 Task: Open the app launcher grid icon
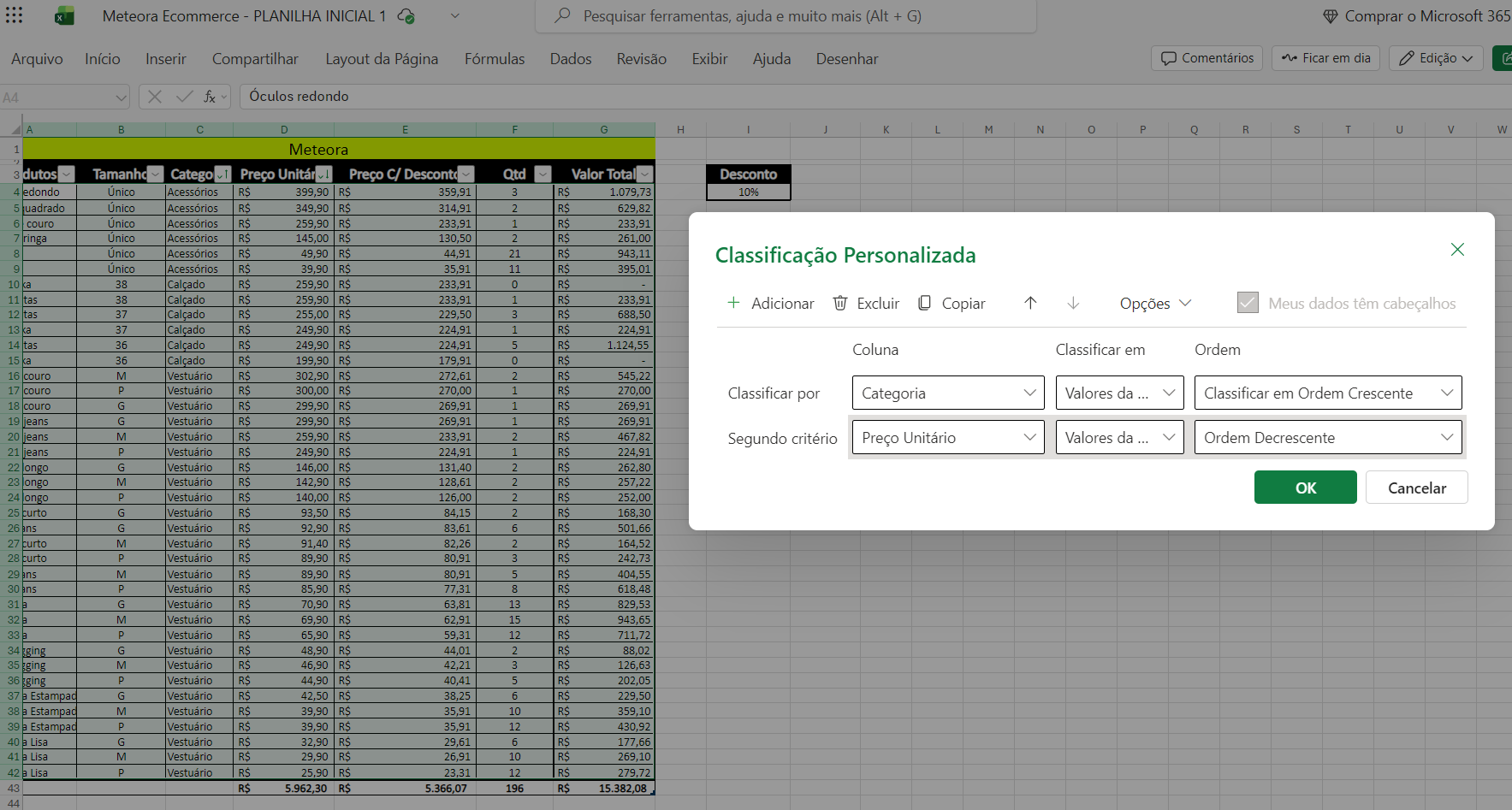[x=15, y=15]
